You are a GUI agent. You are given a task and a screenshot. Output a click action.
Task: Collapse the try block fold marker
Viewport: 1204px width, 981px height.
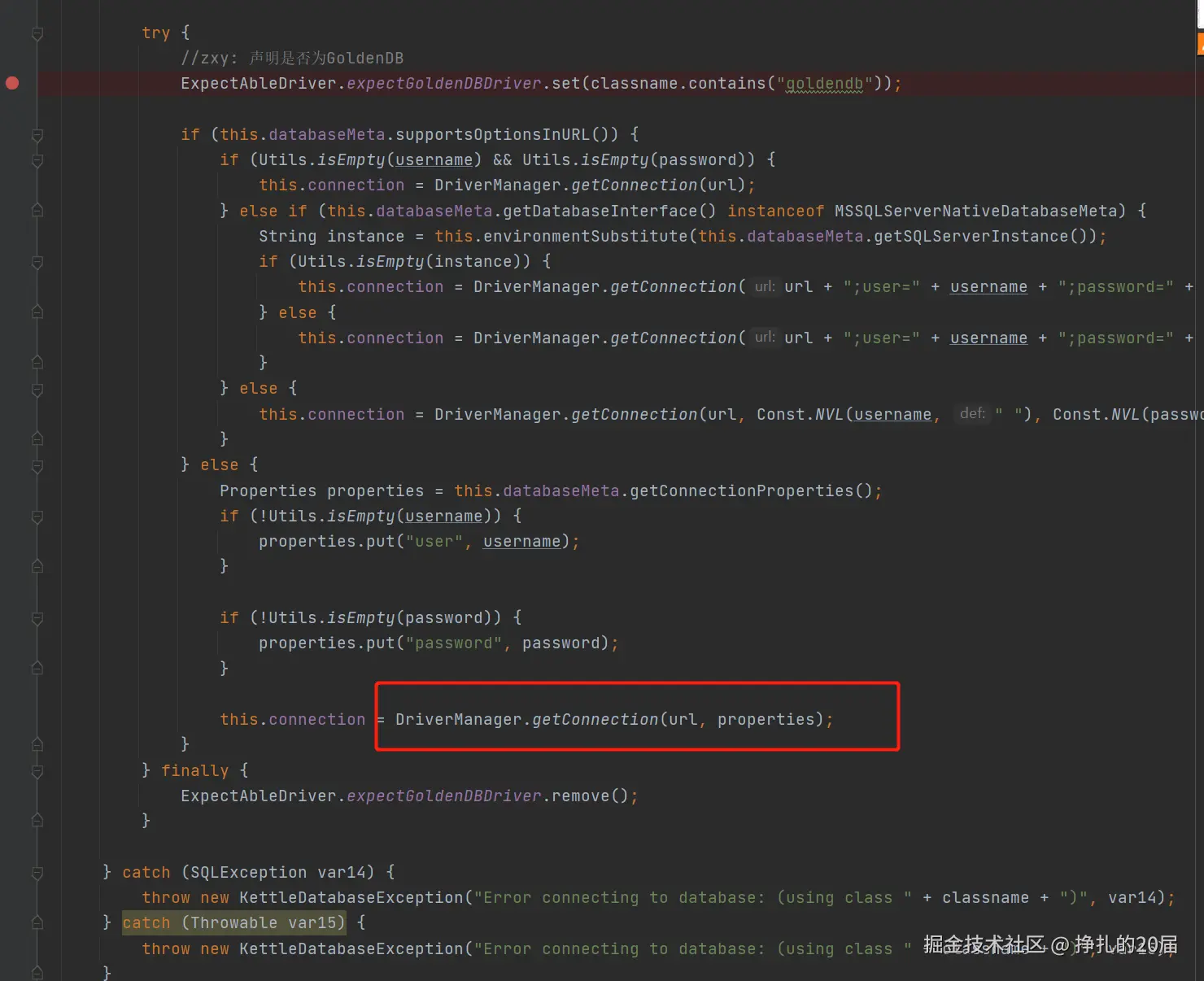[x=37, y=33]
